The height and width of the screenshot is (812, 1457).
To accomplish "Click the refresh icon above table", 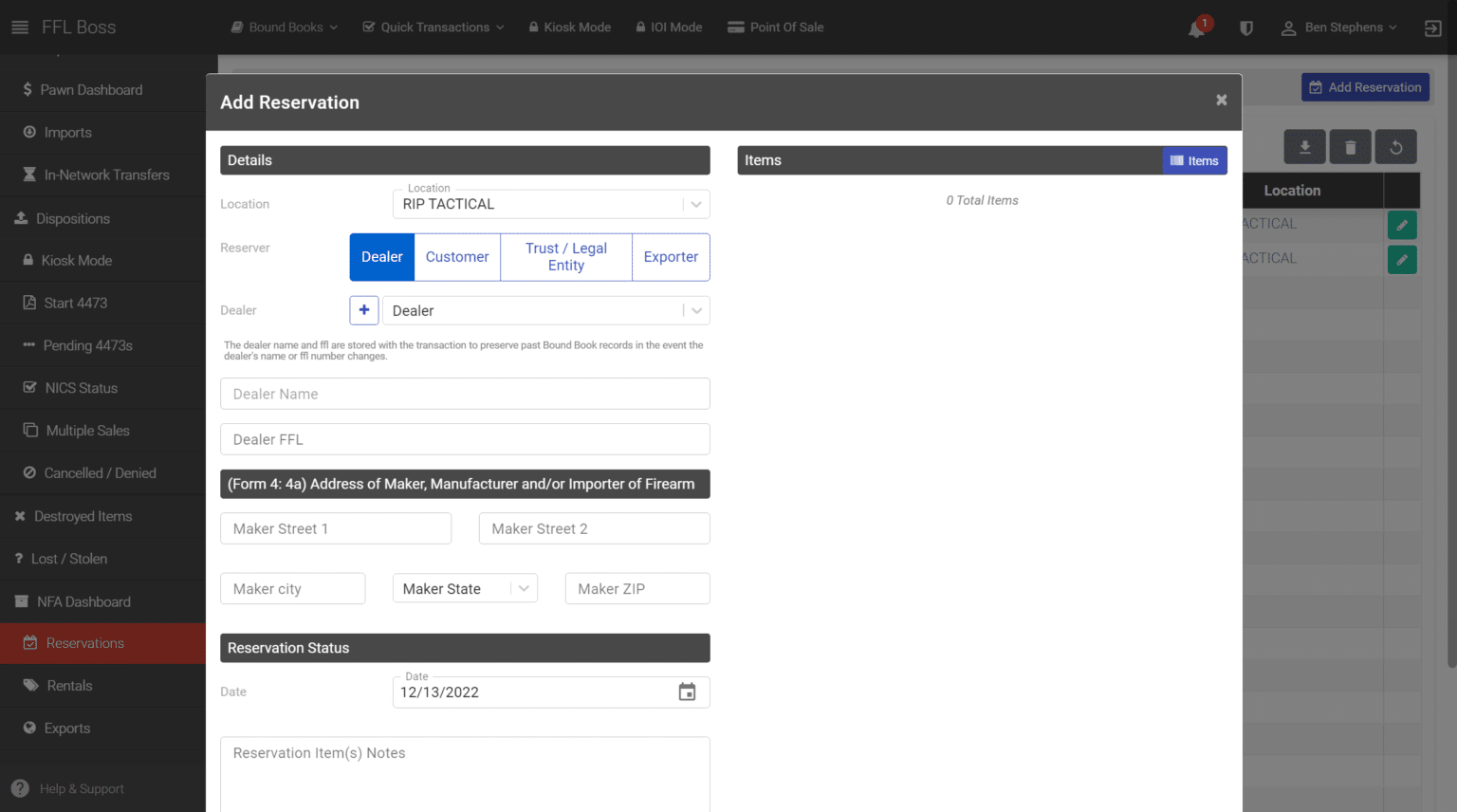I will pos(1395,147).
